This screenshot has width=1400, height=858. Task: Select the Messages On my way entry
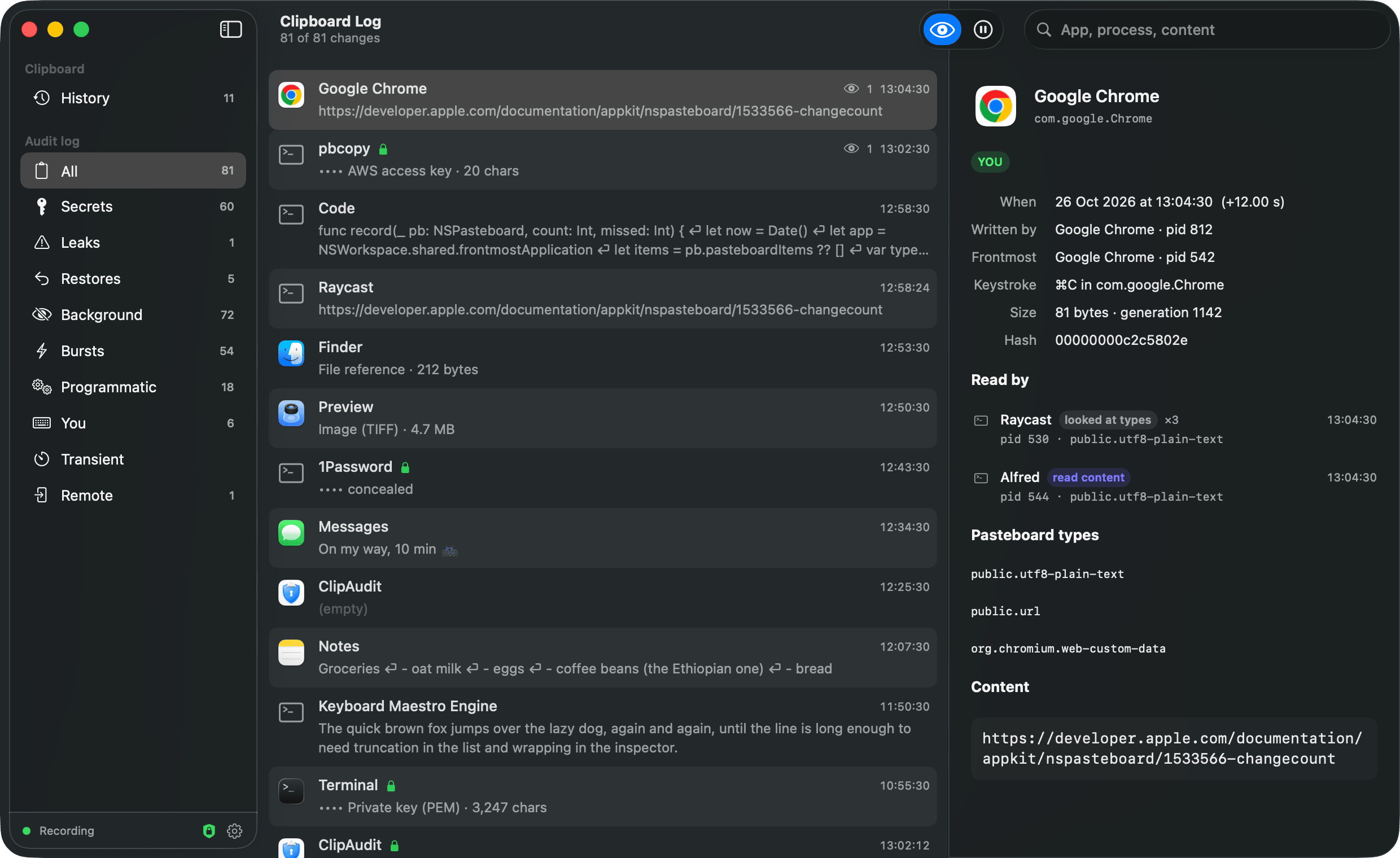pyautogui.click(x=602, y=538)
